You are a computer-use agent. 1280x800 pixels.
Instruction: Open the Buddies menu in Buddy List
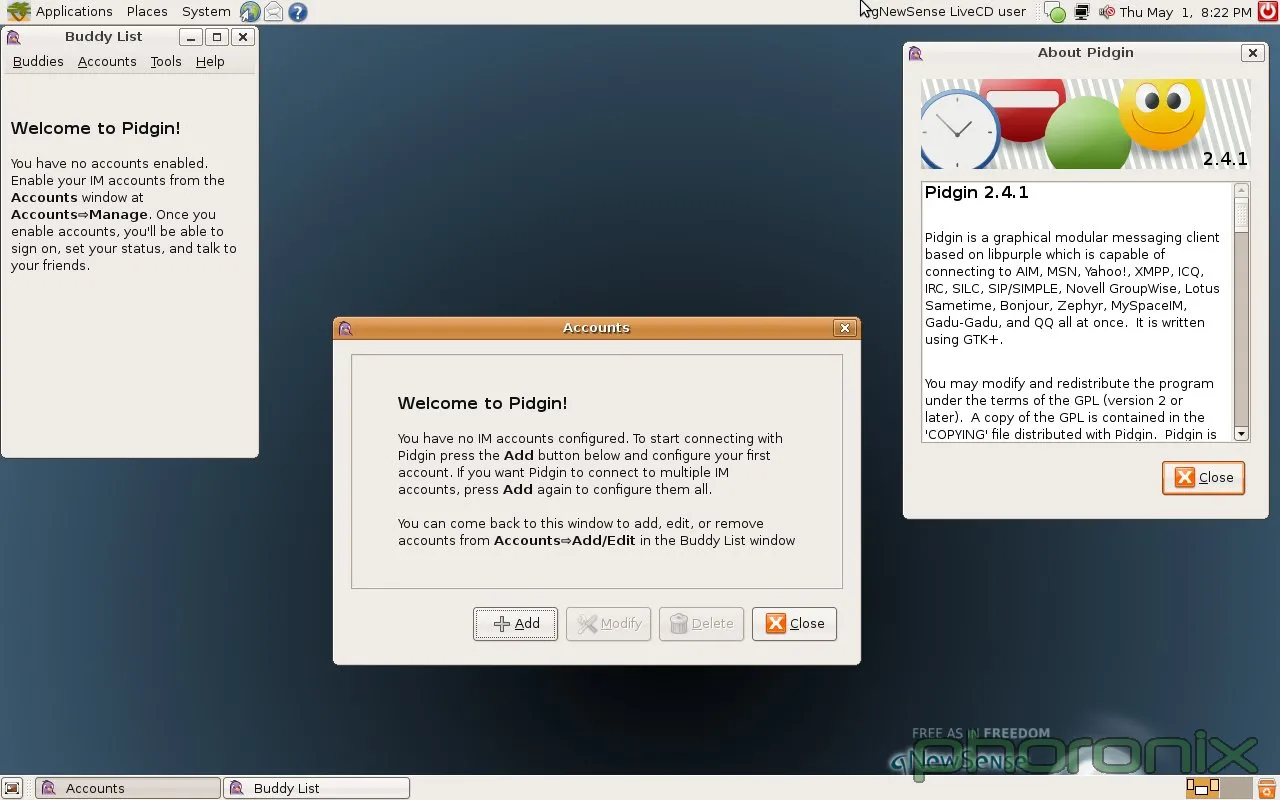38,61
